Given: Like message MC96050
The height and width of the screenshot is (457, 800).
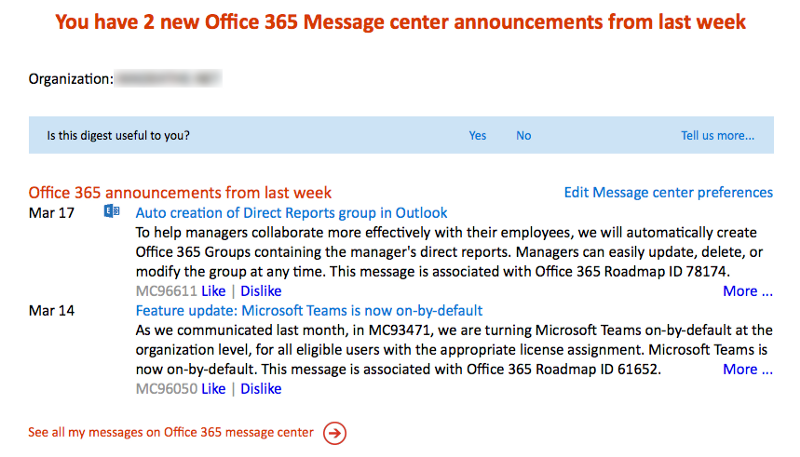Looking at the screenshot, I should point(213,389).
